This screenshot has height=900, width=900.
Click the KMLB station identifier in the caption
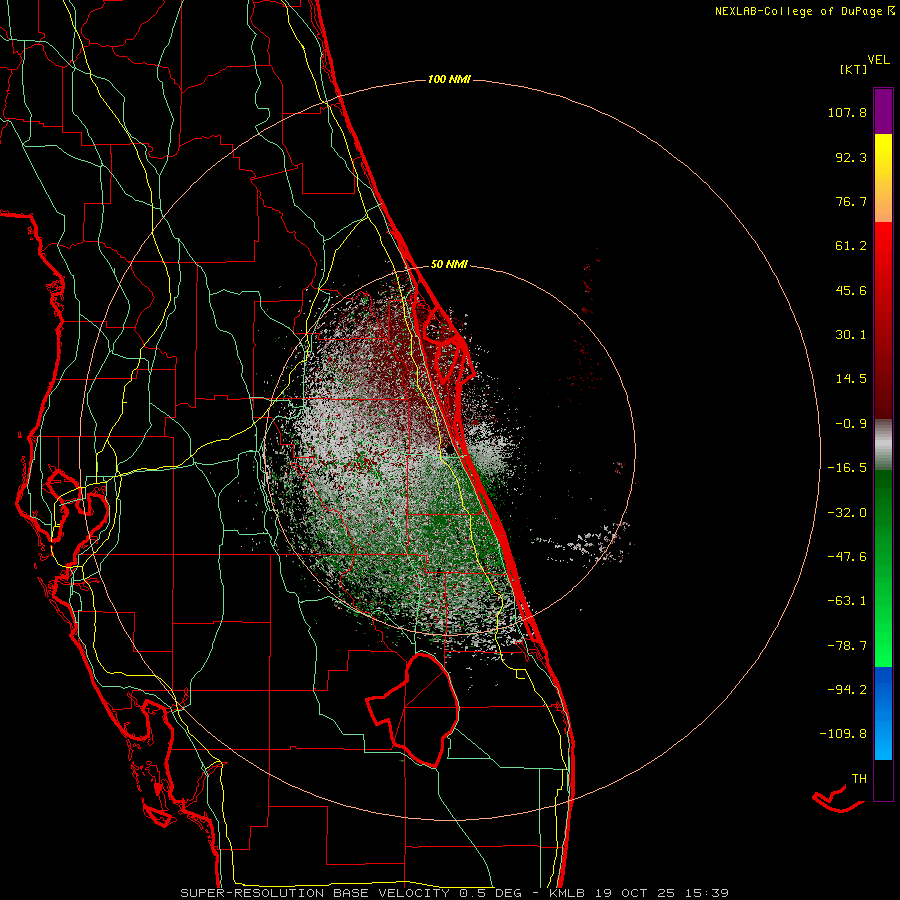coord(569,893)
